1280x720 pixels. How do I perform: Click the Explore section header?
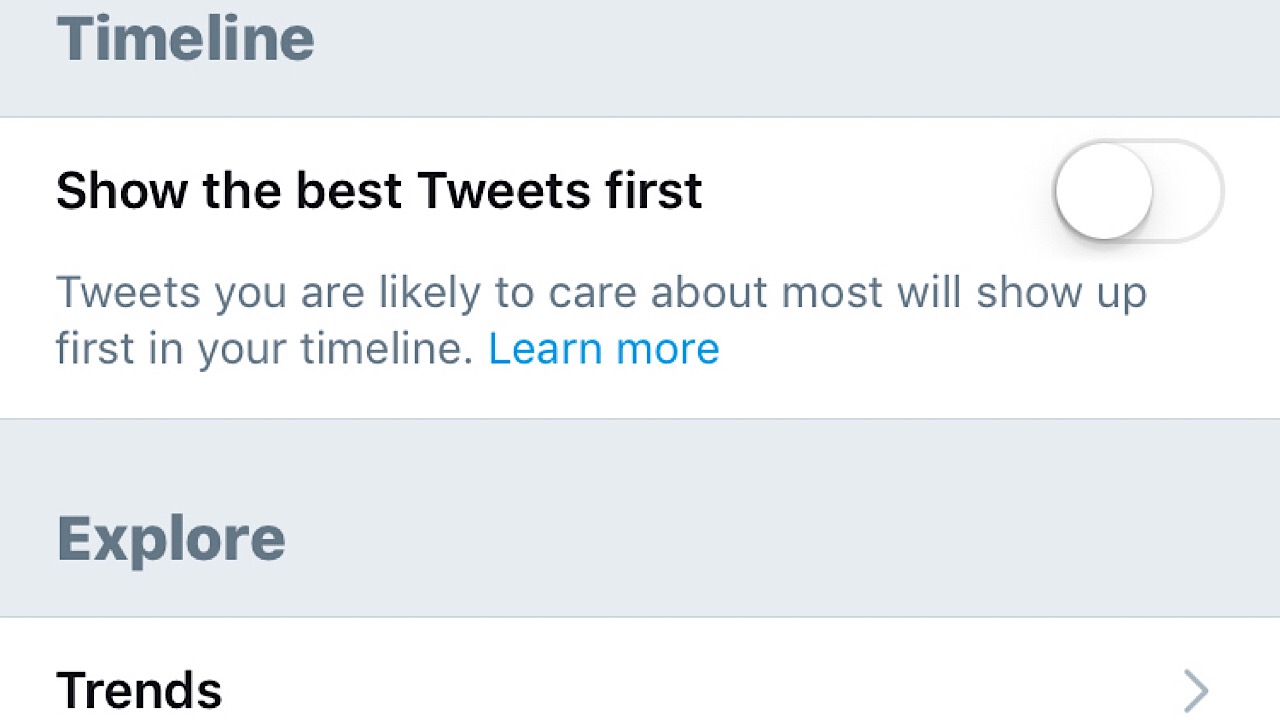click(x=171, y=538)
